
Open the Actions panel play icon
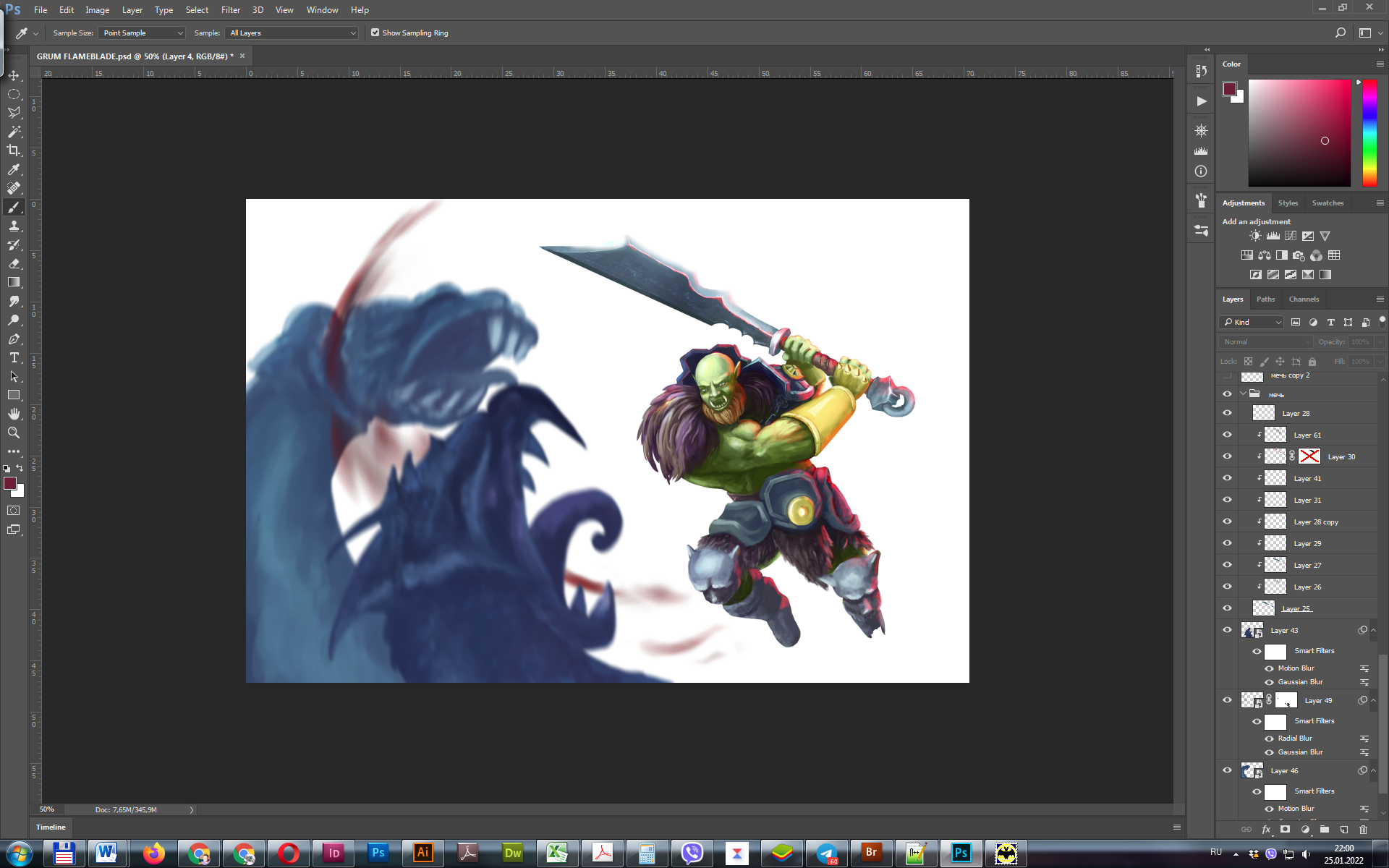click(x=1201, y=101)
